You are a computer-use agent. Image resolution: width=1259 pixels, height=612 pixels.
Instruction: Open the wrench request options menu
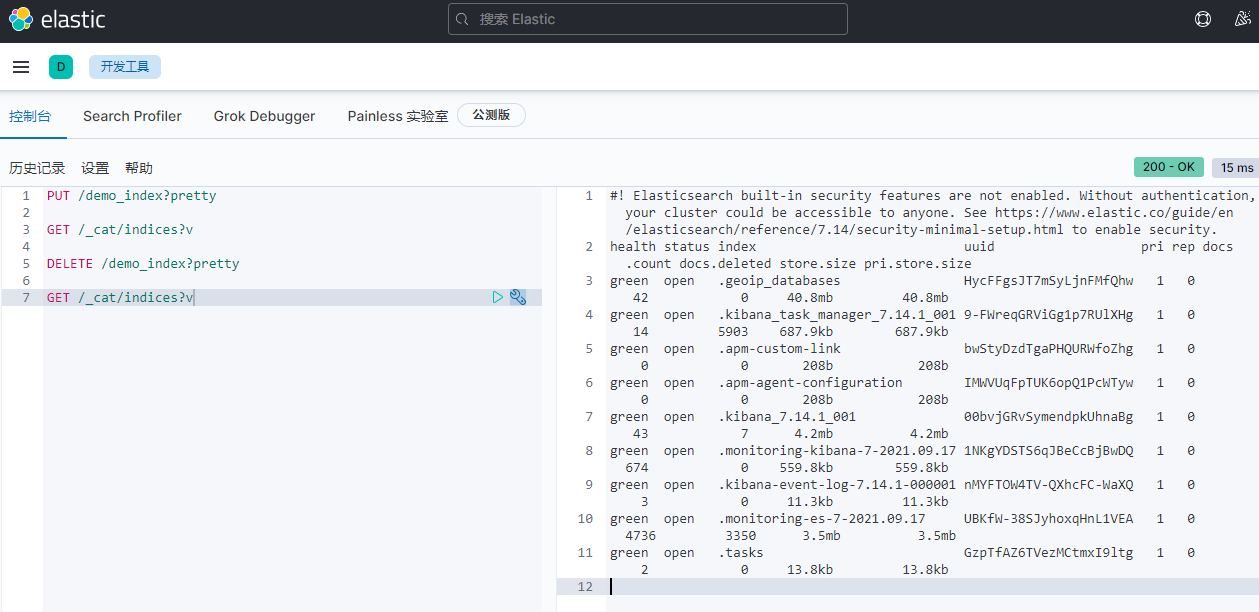517,297
